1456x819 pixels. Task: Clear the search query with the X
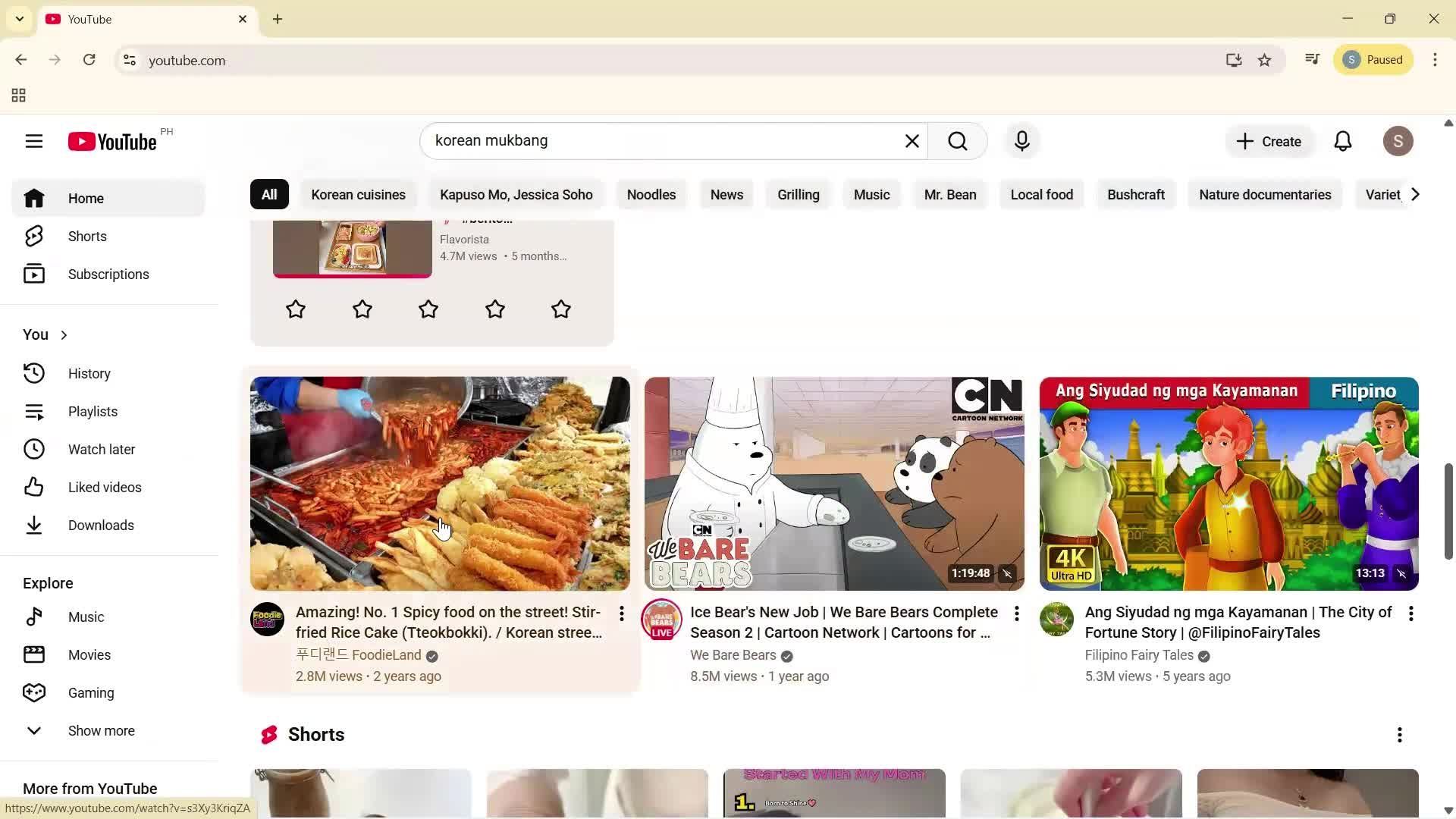(912, 140)
